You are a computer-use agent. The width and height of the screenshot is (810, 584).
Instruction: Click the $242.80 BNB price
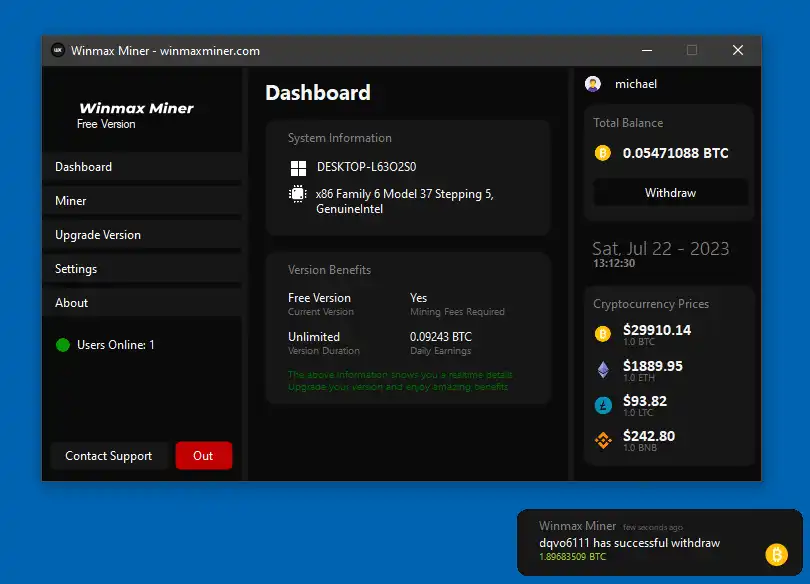point(649,436)
